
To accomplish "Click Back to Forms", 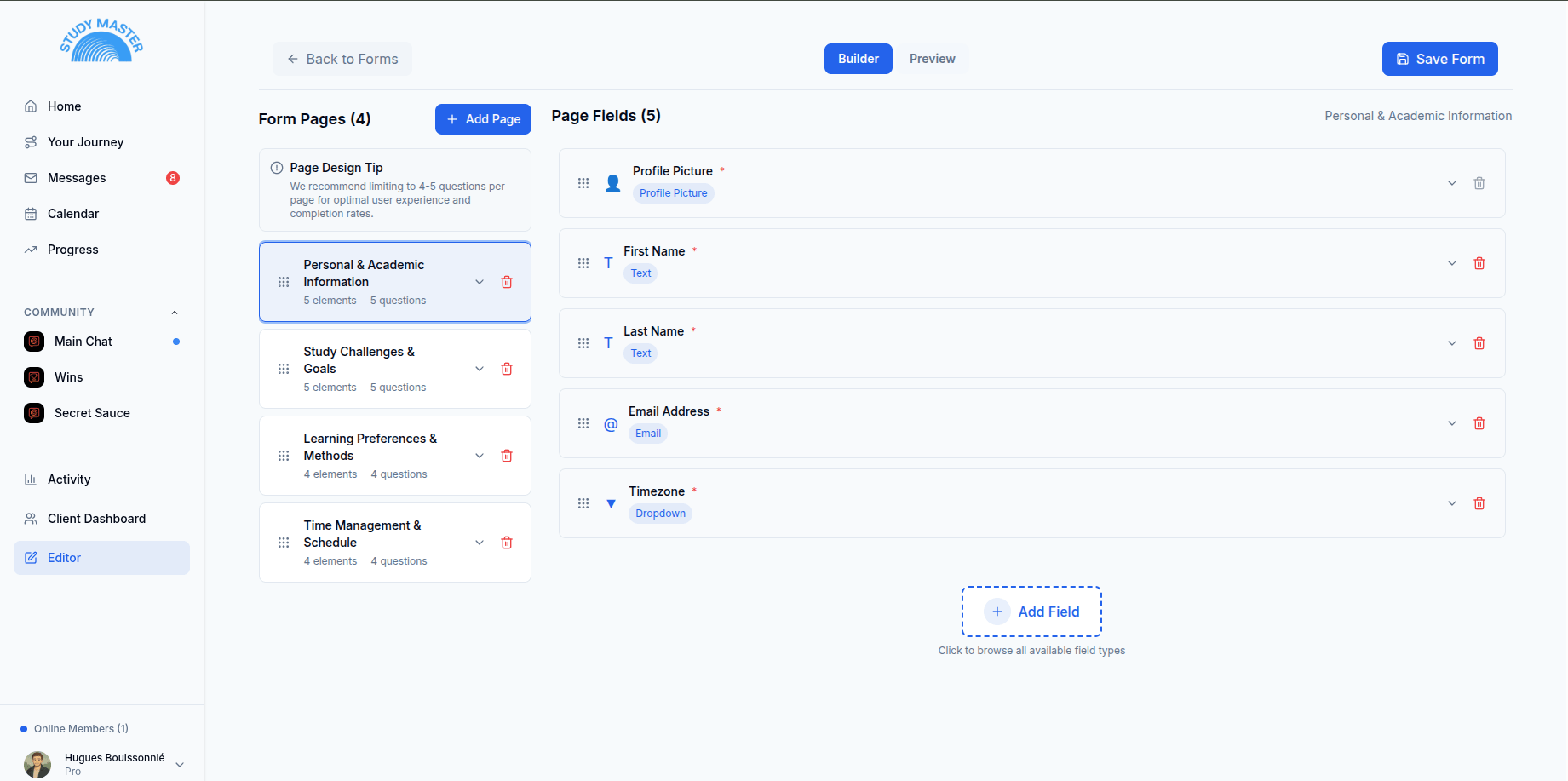I will [342, 59].
